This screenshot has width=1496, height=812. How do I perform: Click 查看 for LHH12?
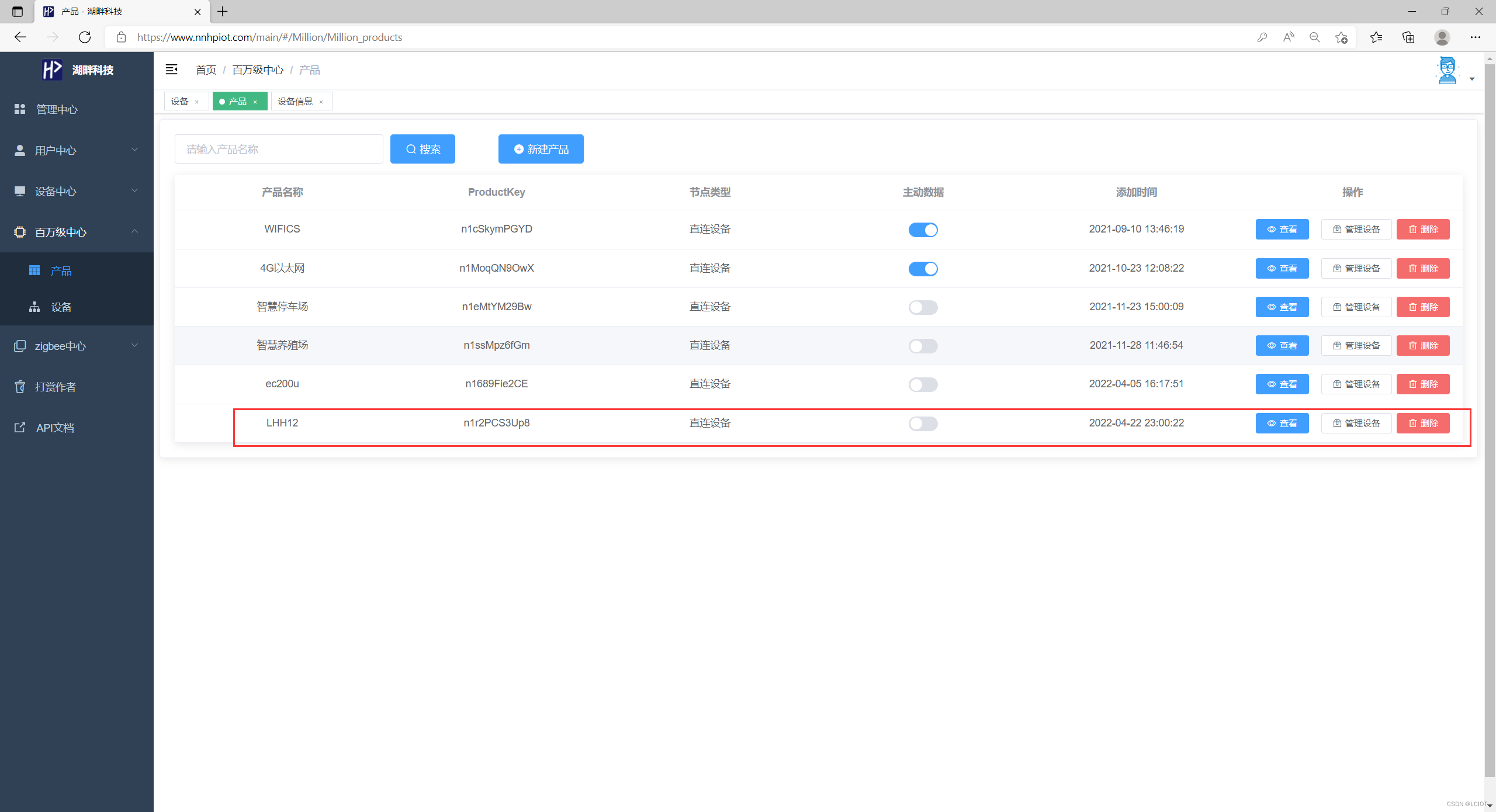pyautogui.click(x=1282, y=423)
